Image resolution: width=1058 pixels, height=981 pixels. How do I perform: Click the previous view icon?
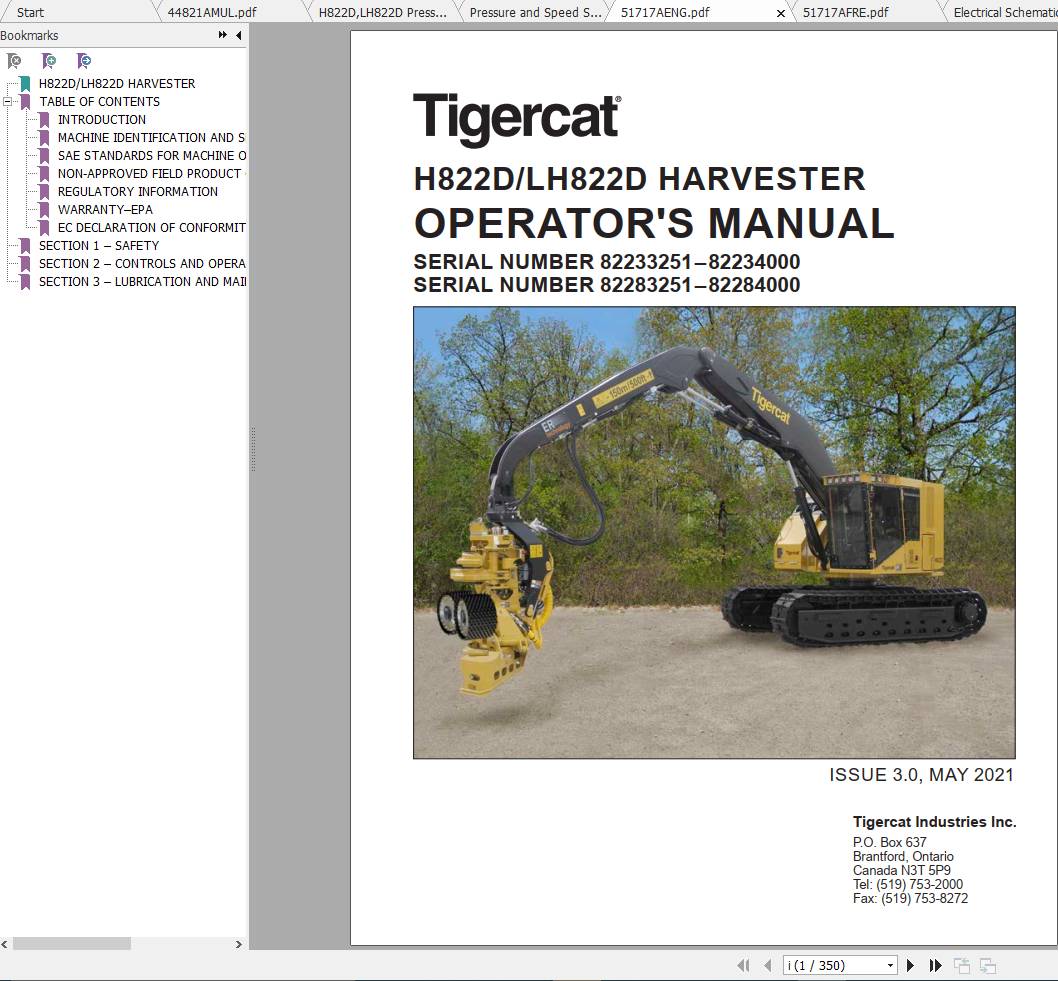[x=963, y=964]
